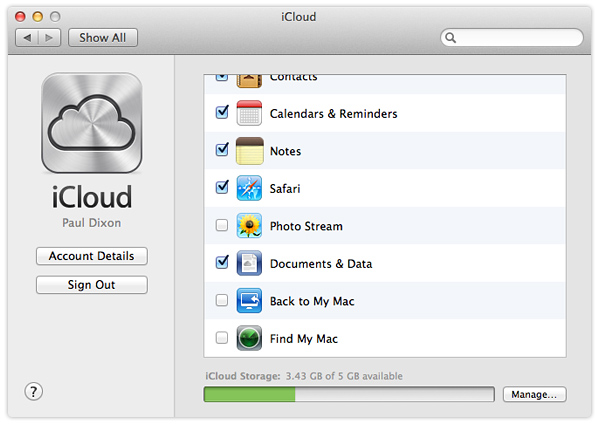Go forward with the right arrow button
The width and height of the screenshot is (596, 432).
[x=49, y=38]
